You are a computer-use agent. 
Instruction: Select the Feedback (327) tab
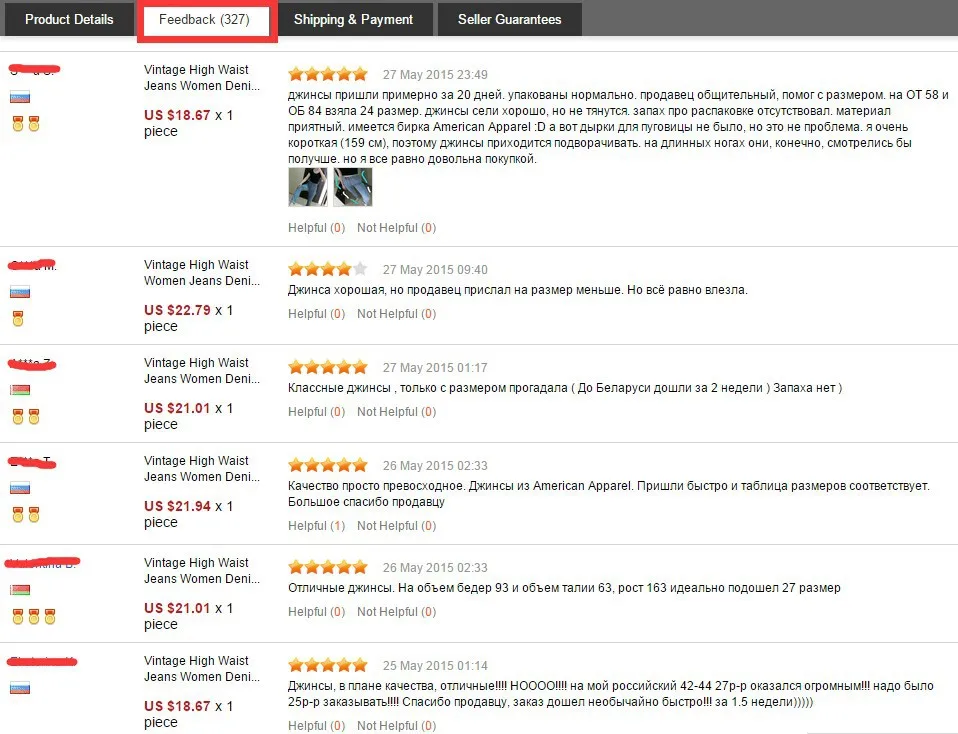click(x=205, y=20)
